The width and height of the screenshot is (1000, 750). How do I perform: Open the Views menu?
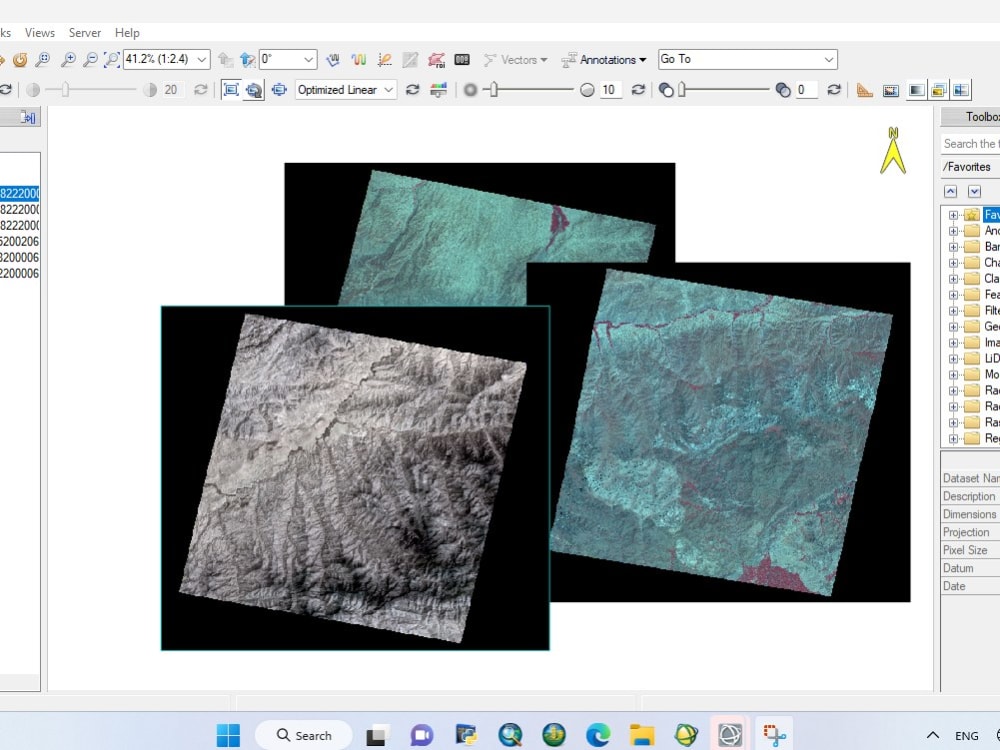point(40,33)
